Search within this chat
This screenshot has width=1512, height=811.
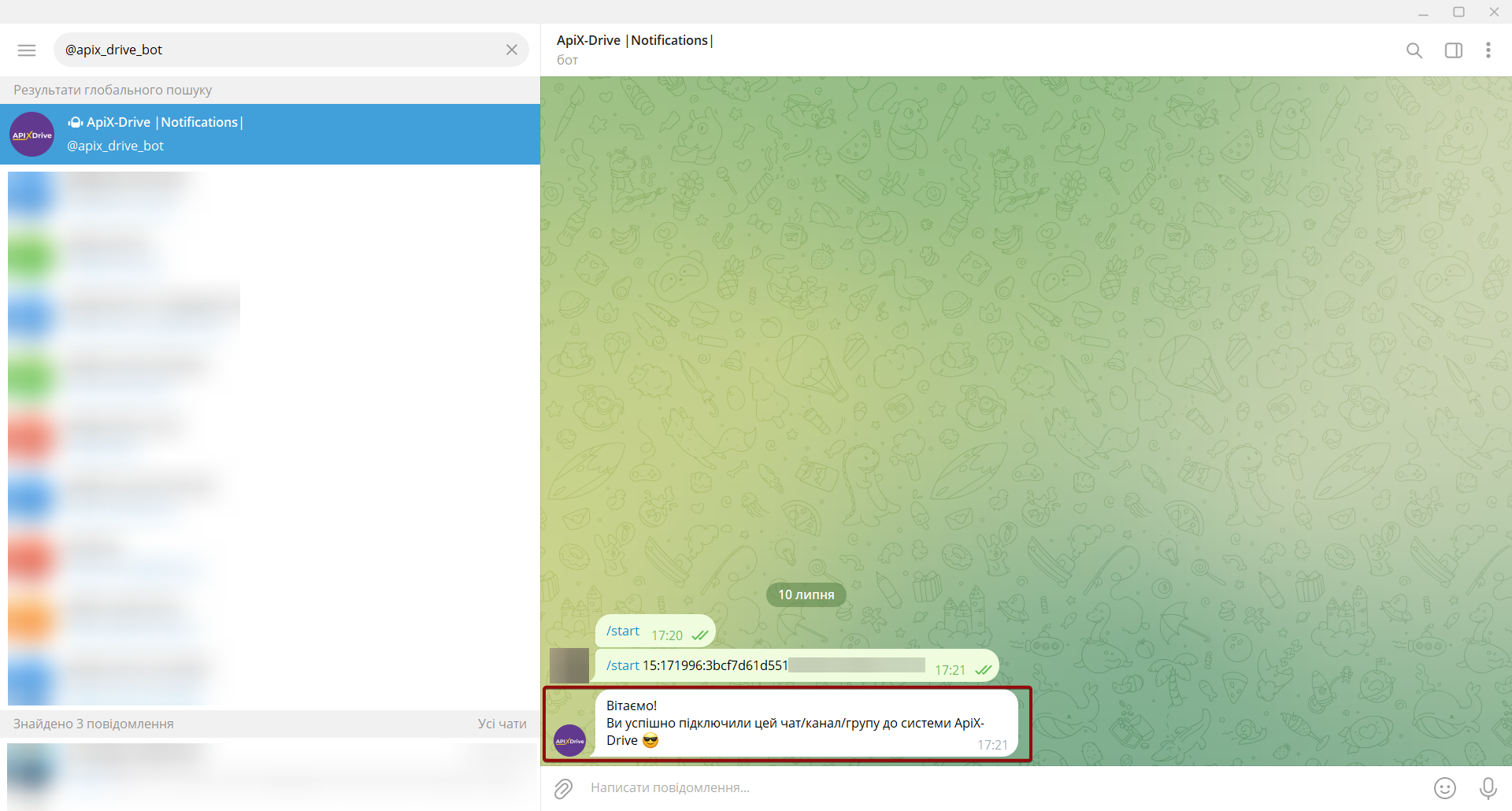click(x=1414, y=50)
